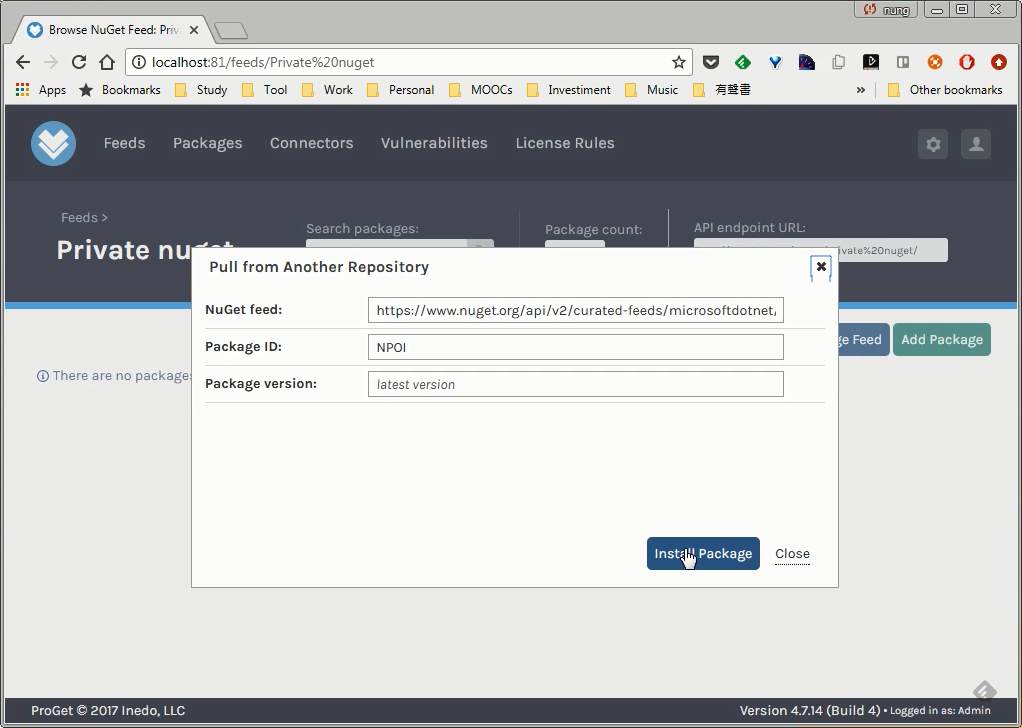Click the red upload arrow extension icon
The width and height of the screenshot is (1022, 728).
(x=999, y=62)
